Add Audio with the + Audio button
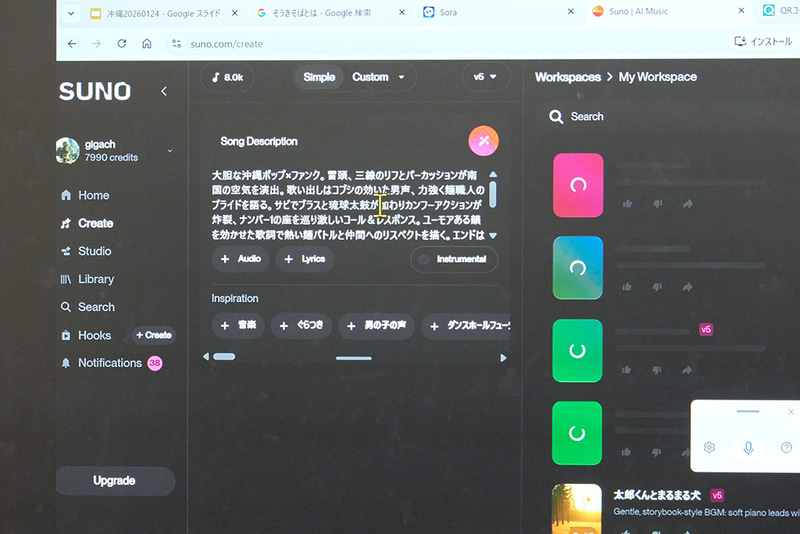 240,259
